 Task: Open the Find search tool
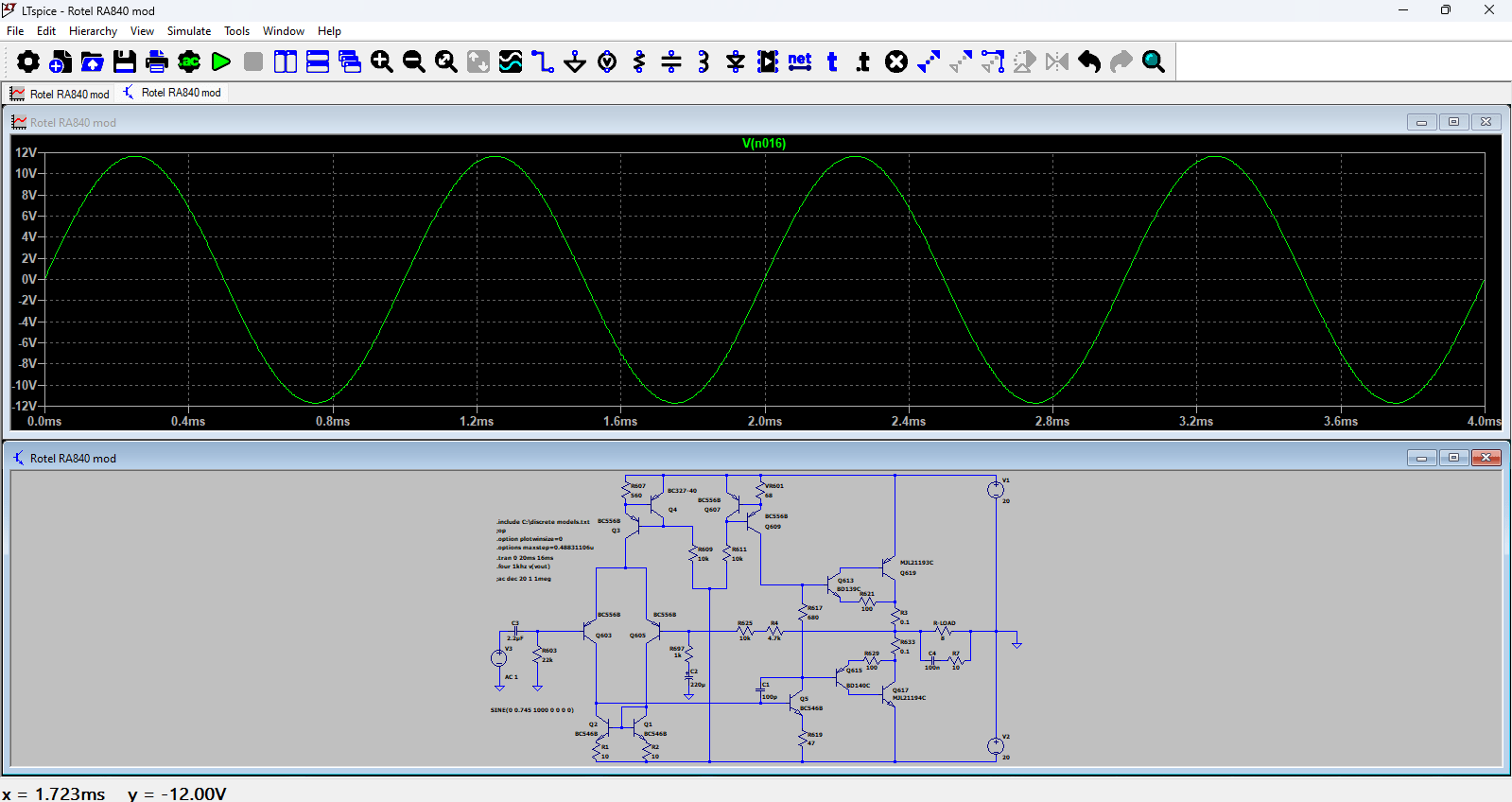point(1154,61)
